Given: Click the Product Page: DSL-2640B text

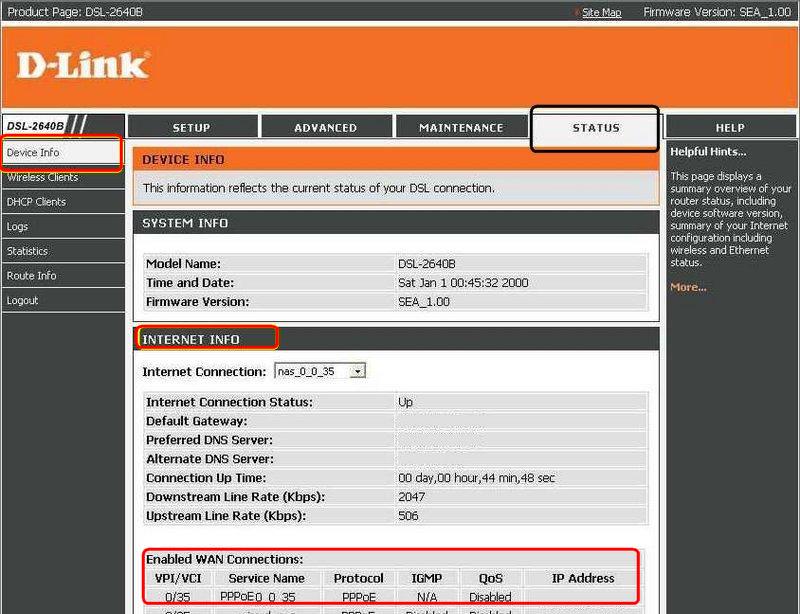Looking at the screenshot, I should (x=75, y=12).
